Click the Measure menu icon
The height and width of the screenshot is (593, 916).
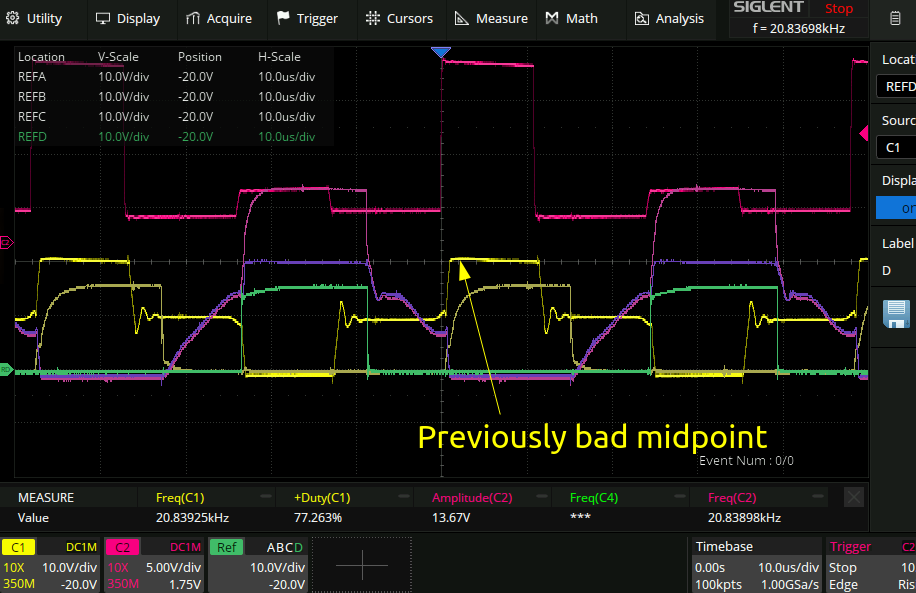point(461,18)
